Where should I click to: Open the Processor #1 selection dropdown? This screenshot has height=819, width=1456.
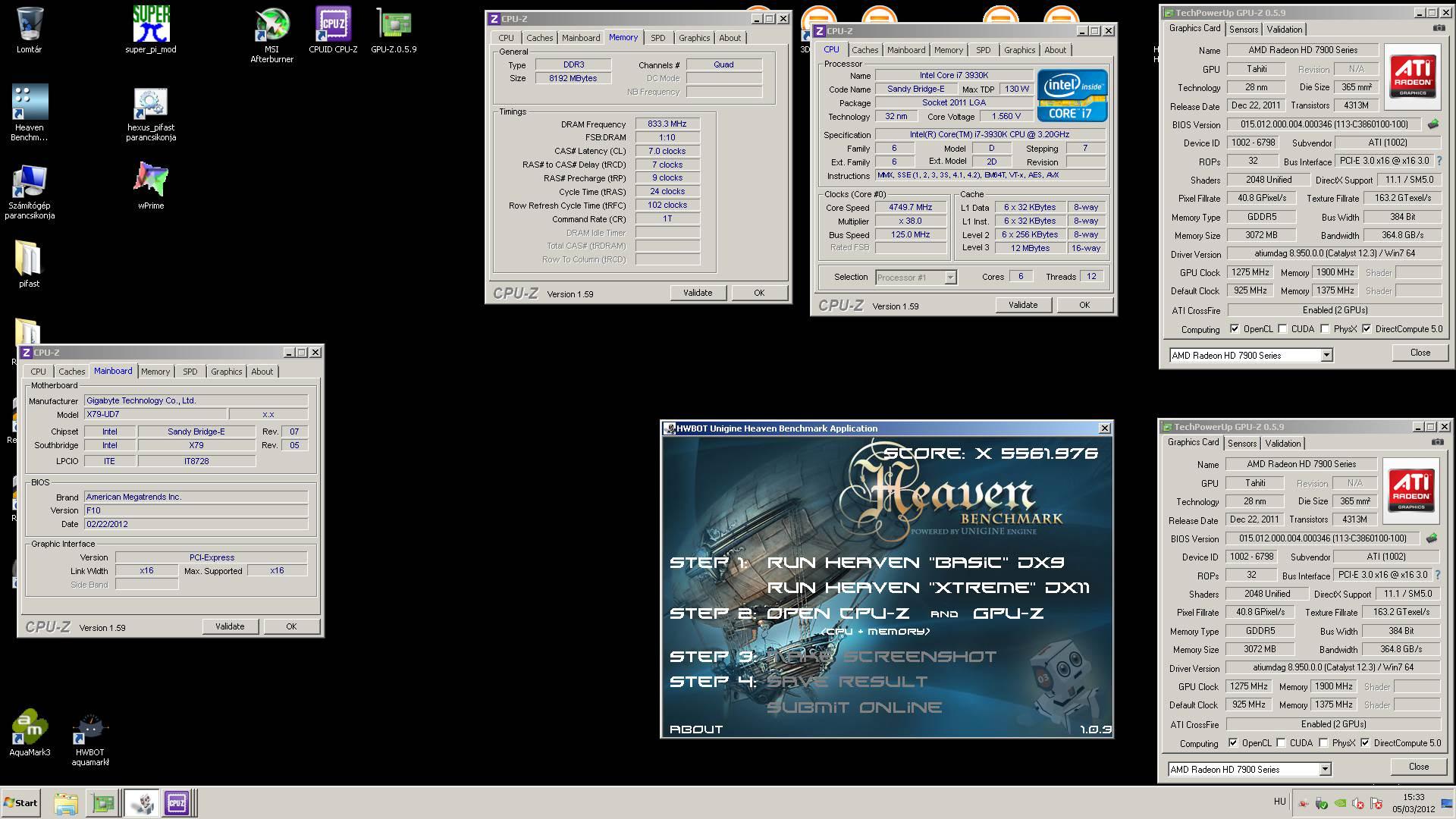[x=916, y=278]
